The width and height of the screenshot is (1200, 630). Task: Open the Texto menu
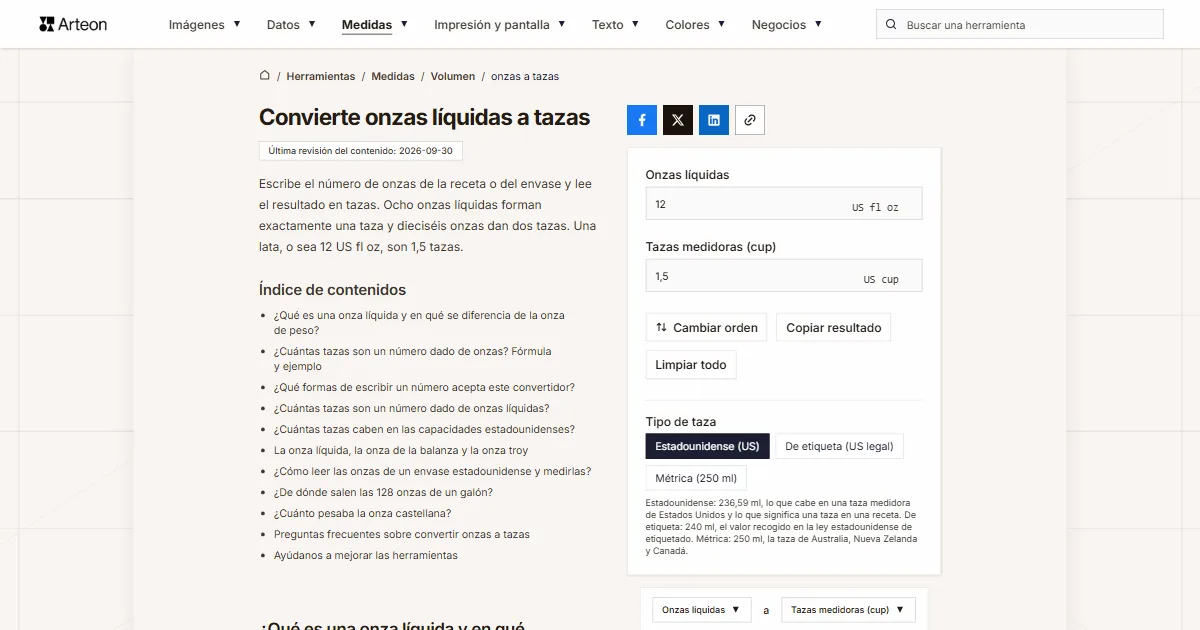point(616,24)
